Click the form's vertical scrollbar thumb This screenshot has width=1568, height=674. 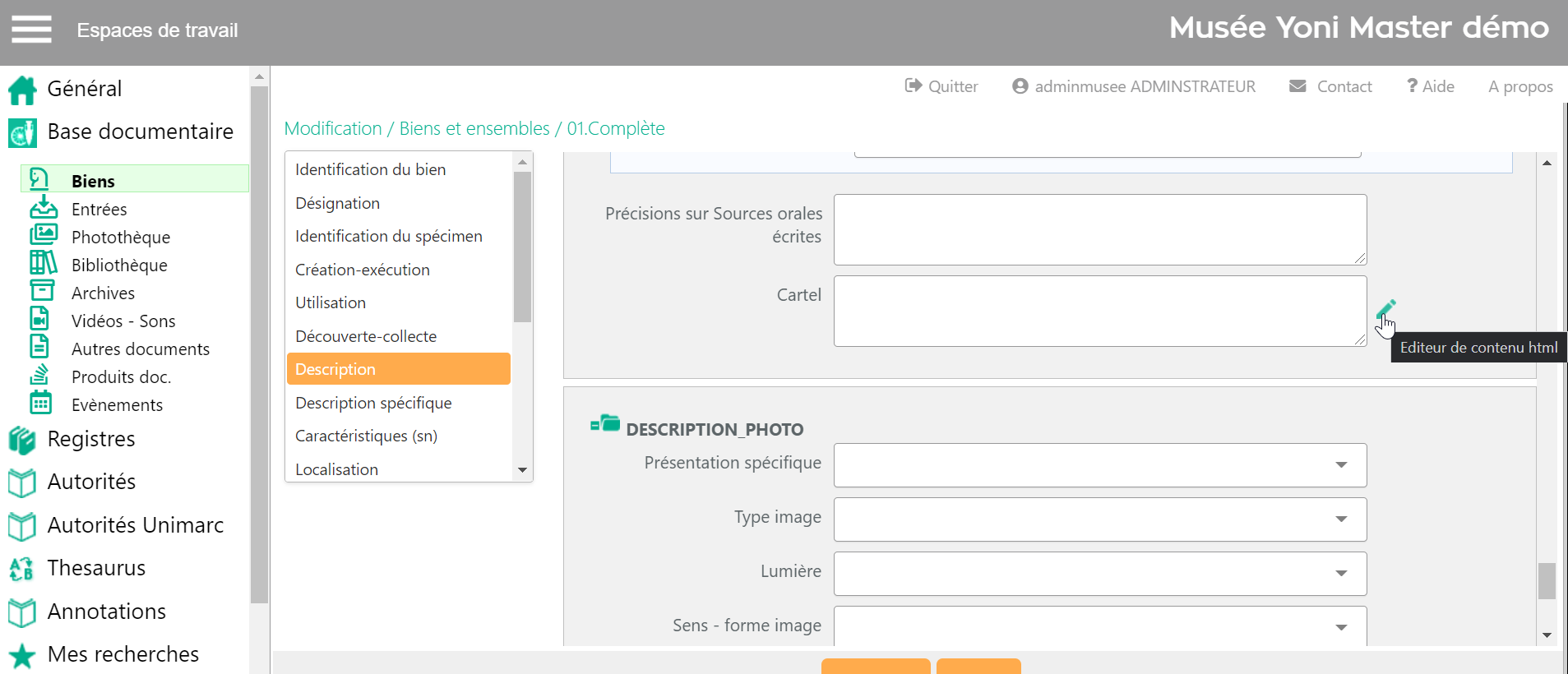click(1547, 581)
